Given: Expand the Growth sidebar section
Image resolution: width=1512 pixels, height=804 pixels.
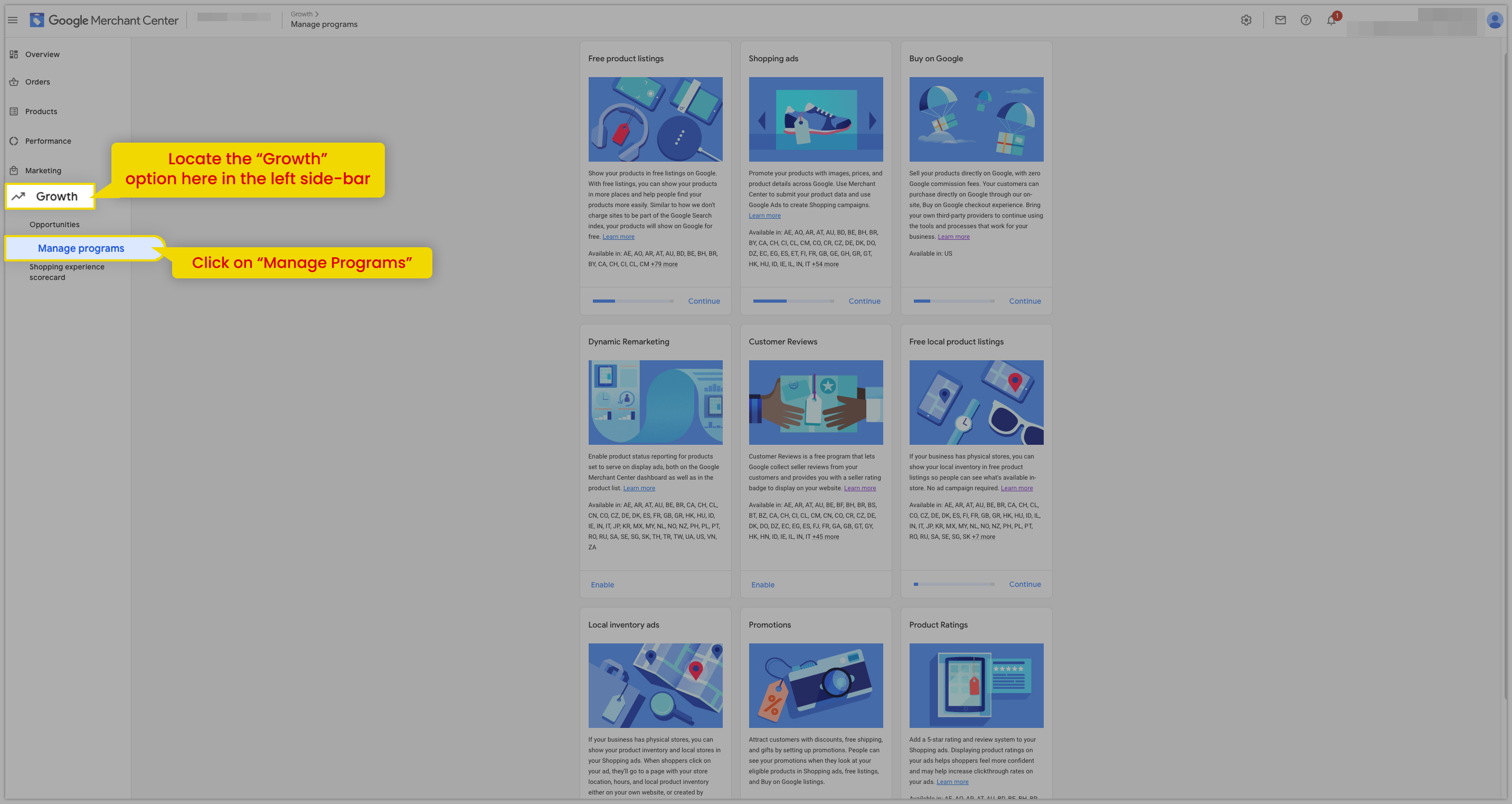Looking at the screenshot, I should tap(51, 196).
